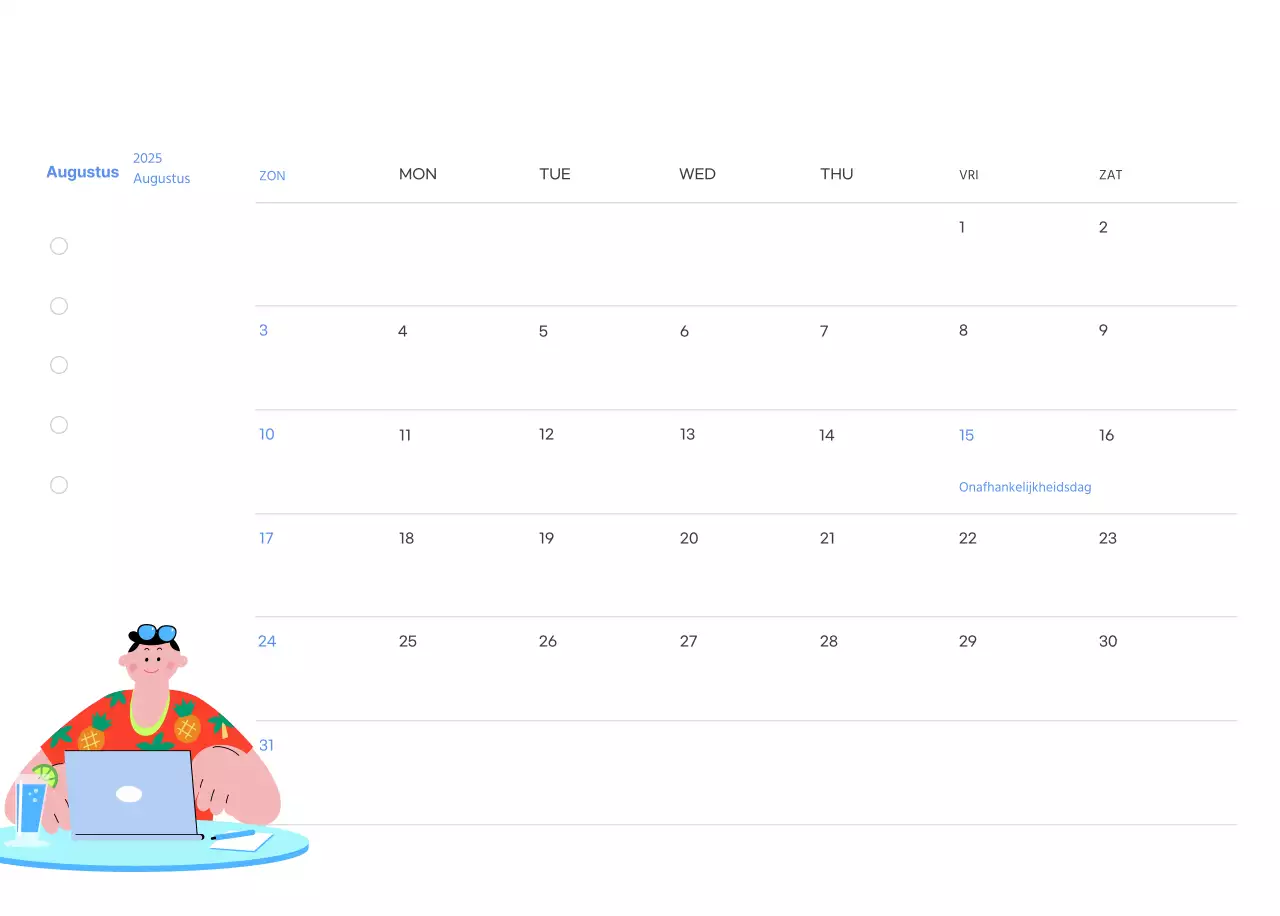The width and height of the screenshot is (1280, 916).
Task: Select August 10 in the calendar
Action: pyautogui.click(x=266, y=434)
